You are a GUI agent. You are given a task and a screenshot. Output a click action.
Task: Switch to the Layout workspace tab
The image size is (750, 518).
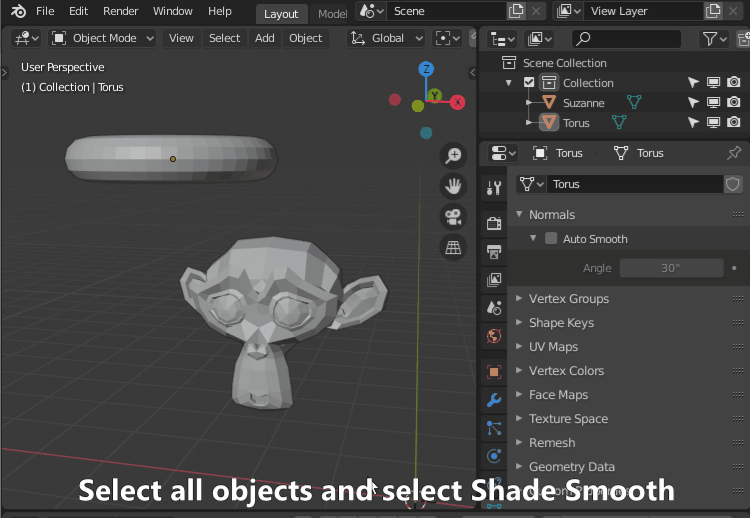tap(281, 14)
